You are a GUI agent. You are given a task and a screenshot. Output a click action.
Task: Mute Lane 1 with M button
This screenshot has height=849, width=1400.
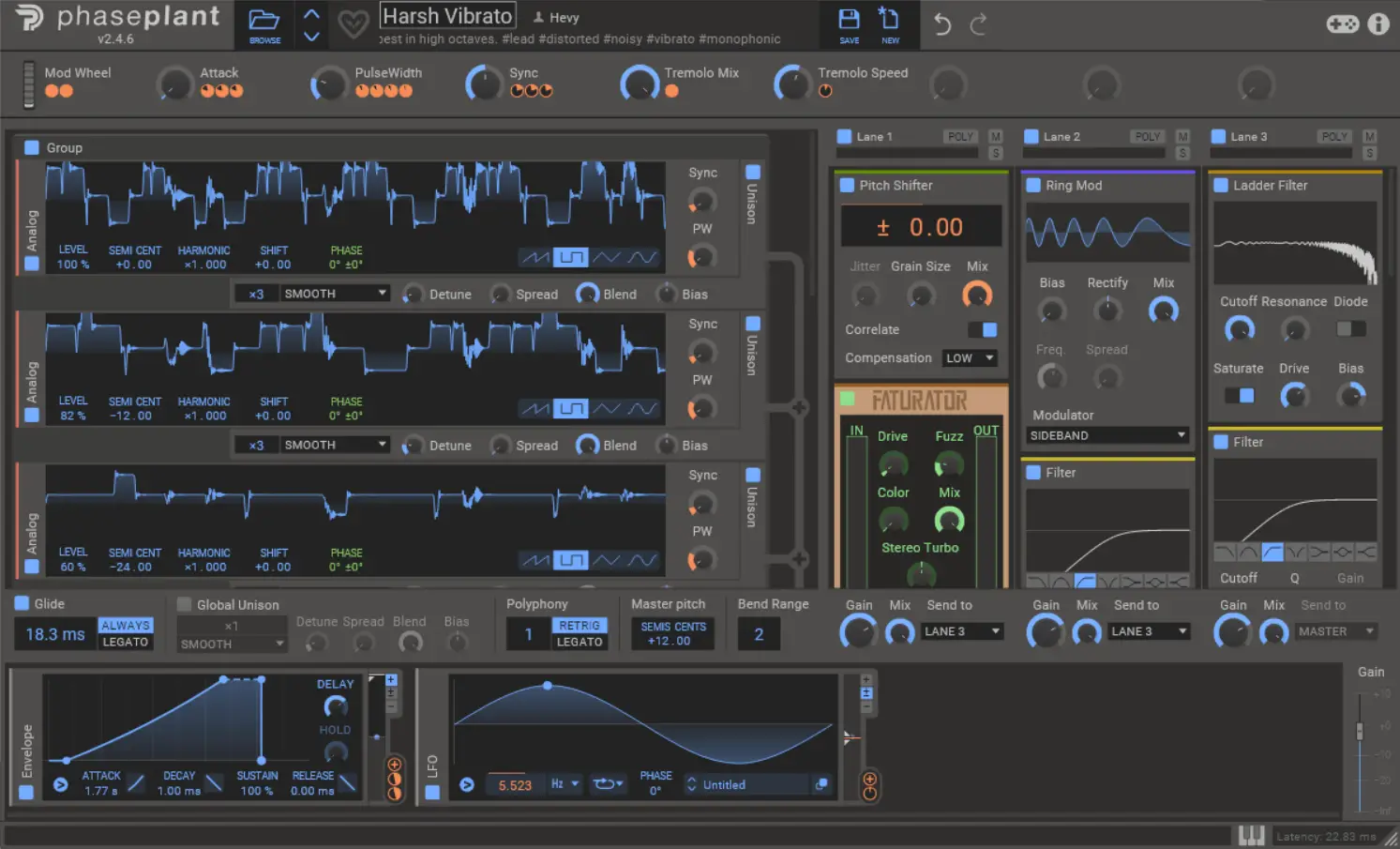pyautogui.click(x=996, y=136)
